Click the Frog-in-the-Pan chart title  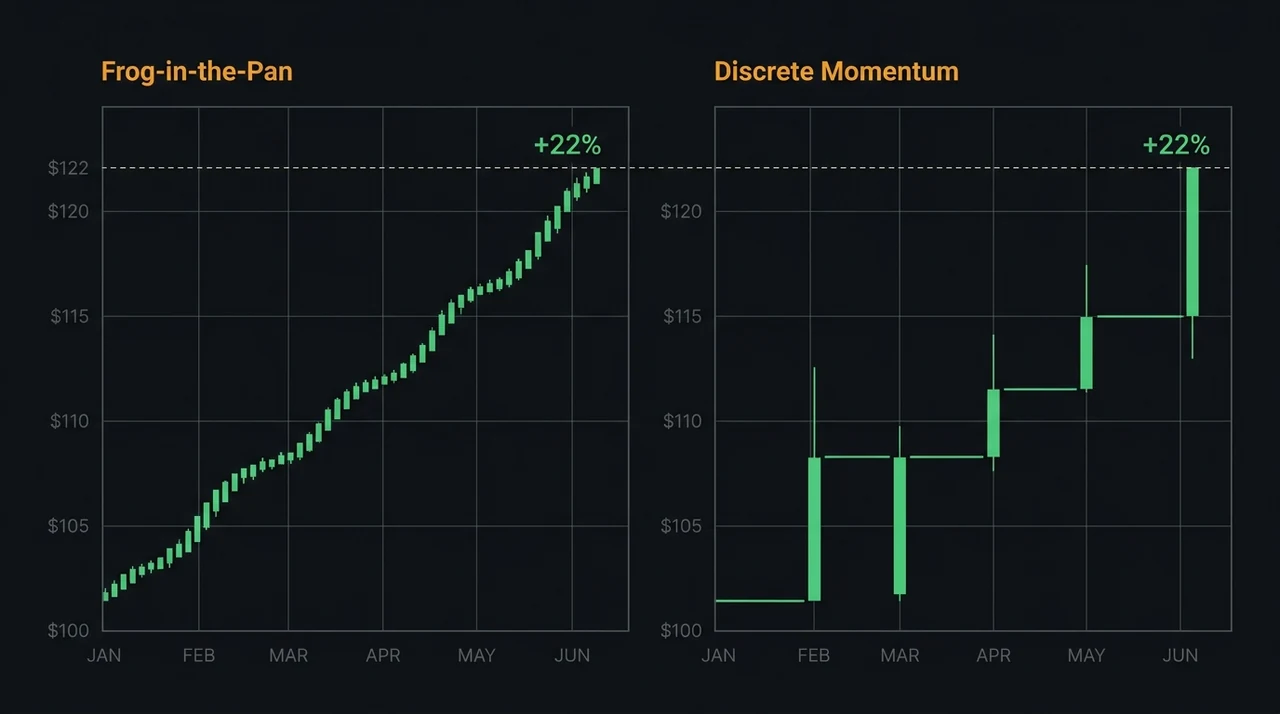(197, 72)
